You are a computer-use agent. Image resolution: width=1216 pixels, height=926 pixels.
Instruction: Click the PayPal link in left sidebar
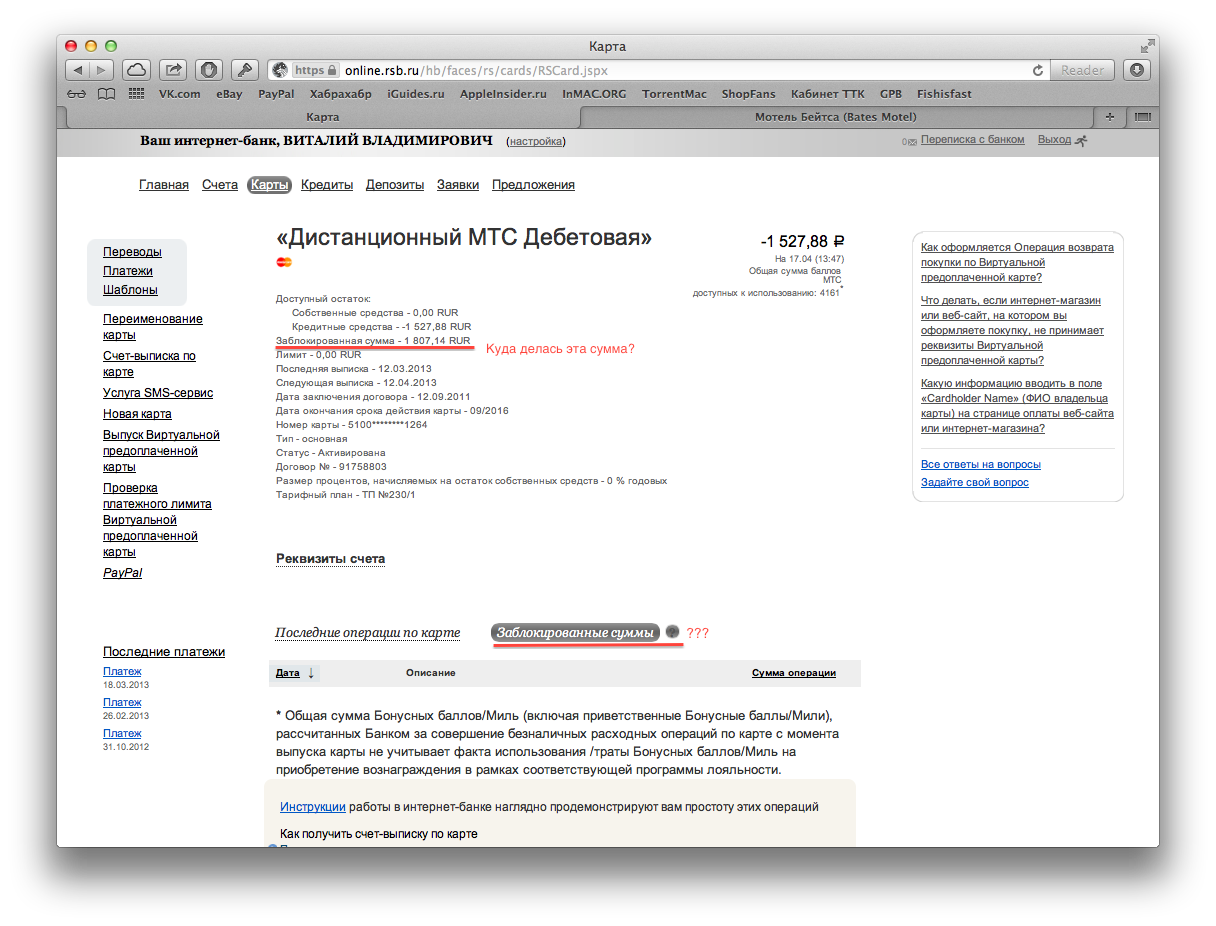tap(122, 573)
